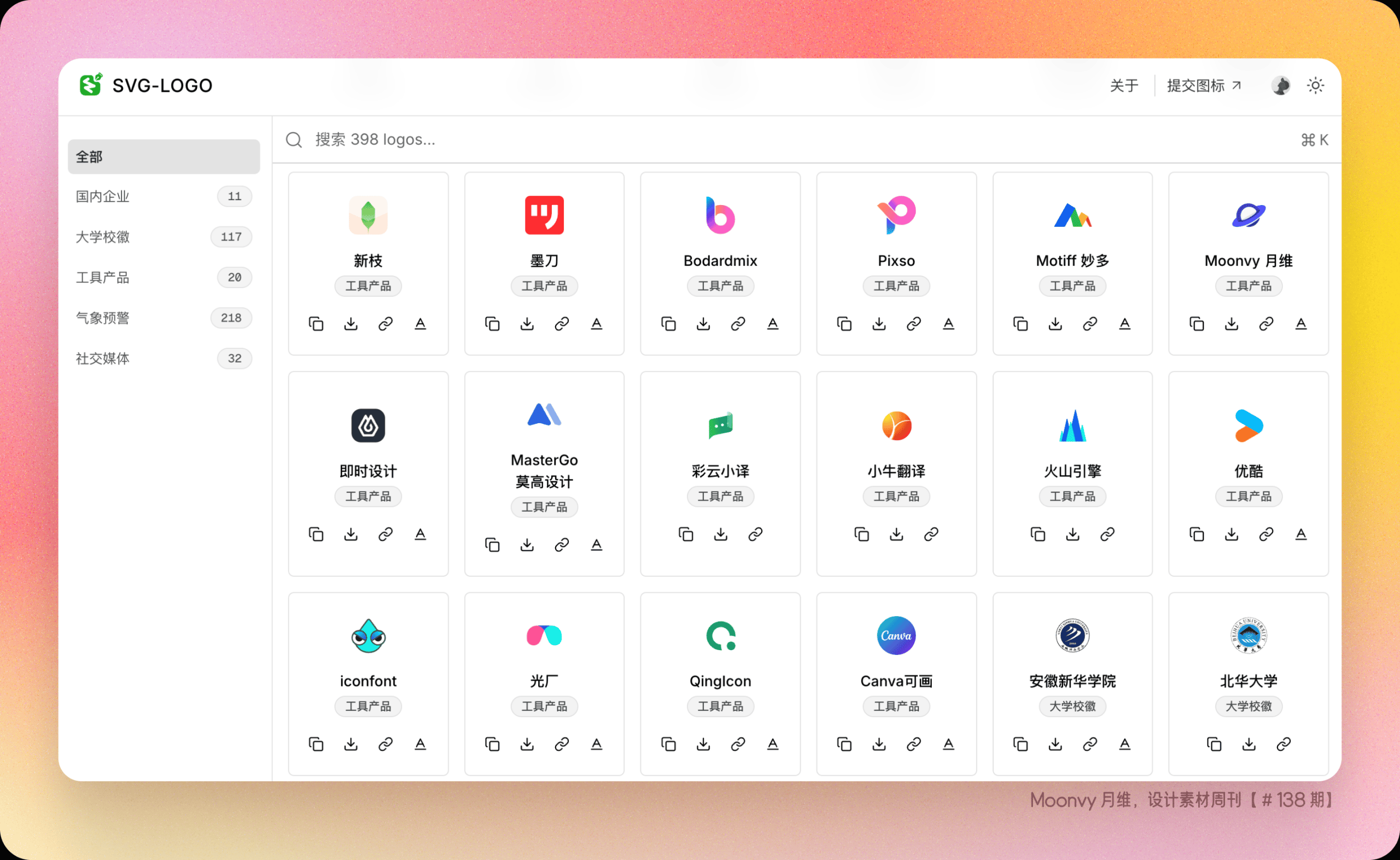Open the 工具产品 category in sidebar
Viewport: 1400px width, 860px height.
pyautogui.click(x=164, y=278)
